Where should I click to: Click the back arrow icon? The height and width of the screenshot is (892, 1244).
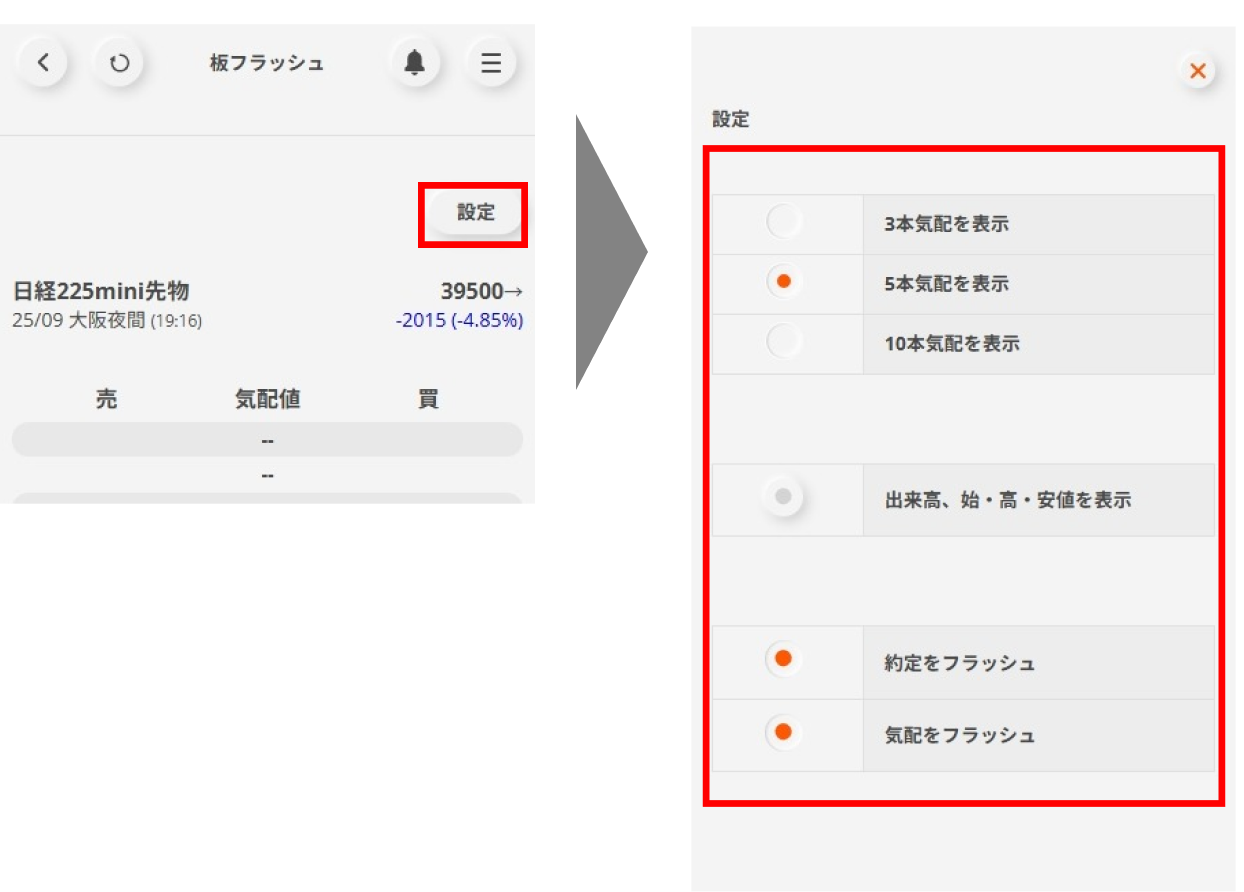click(x=42, y=63)
